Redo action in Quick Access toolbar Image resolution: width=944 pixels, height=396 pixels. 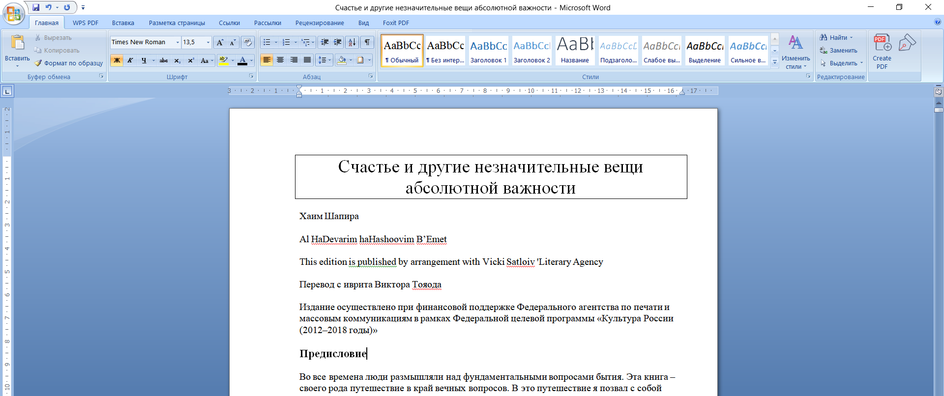66,7
